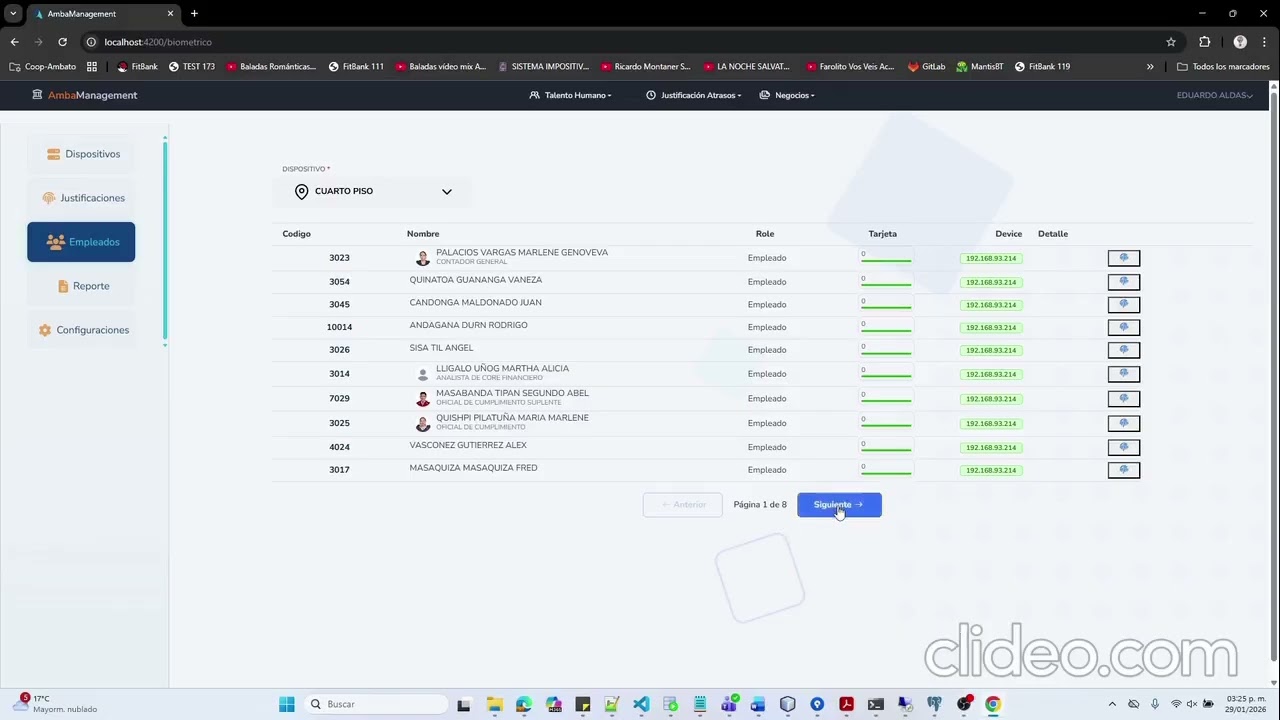
Task: Click the code 7029 cell
Action: (x=339, y=399)
